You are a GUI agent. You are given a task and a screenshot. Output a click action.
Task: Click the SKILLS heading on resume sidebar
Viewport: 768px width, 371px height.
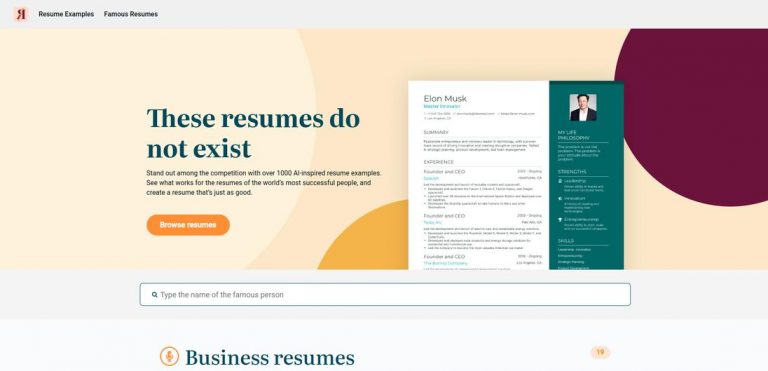[x=566, y=241]
